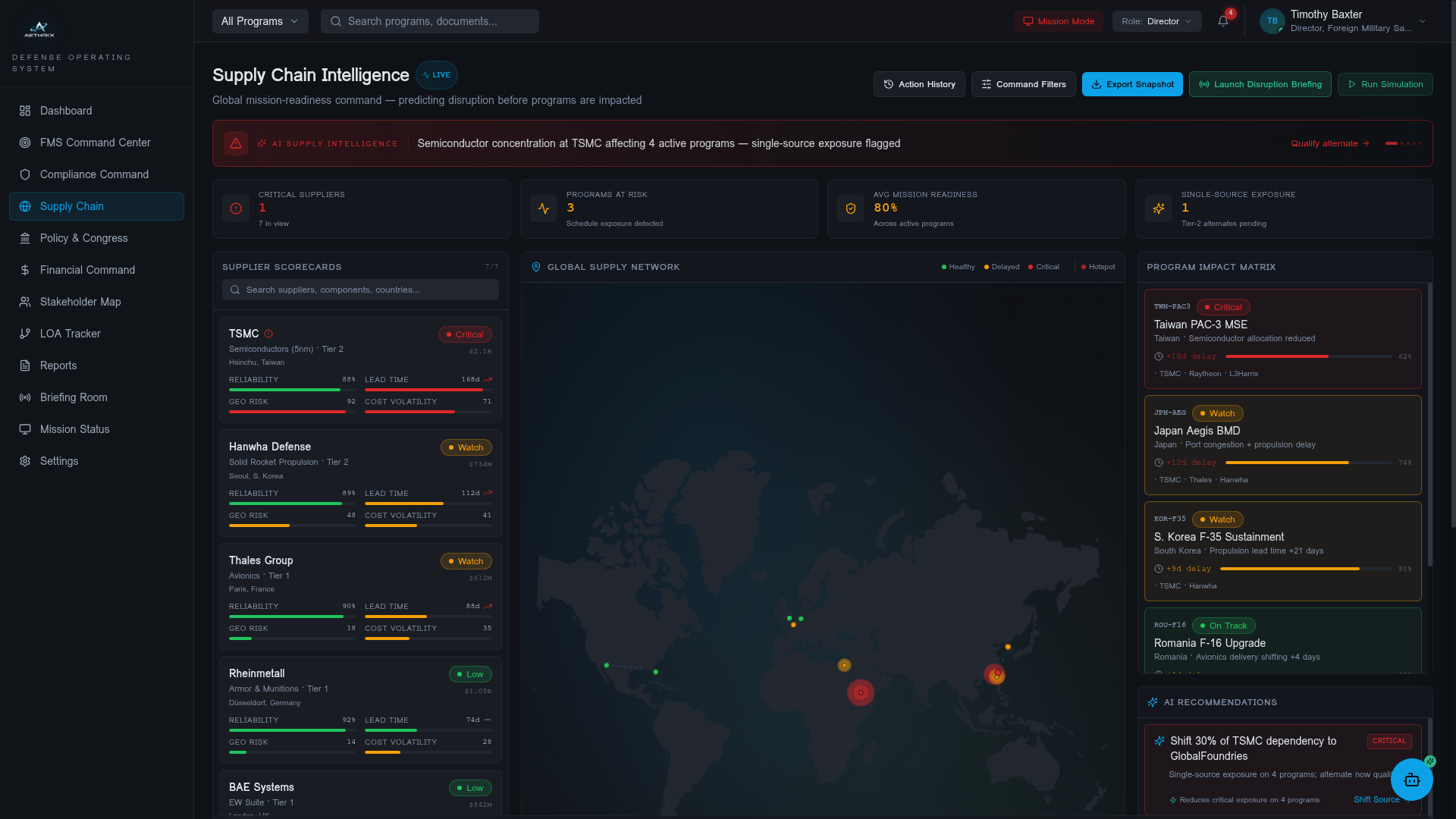Launch Disruption Briefing
Screen dimensions: 1456x819
1260,84
